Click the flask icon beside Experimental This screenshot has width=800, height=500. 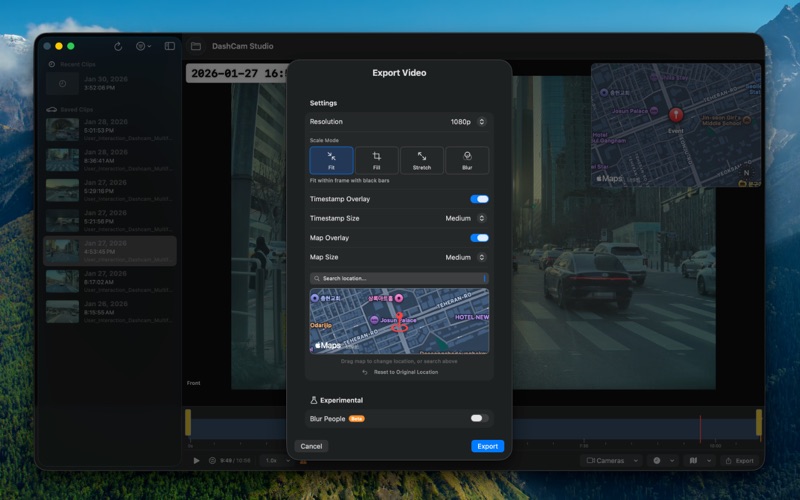point(314,401)
